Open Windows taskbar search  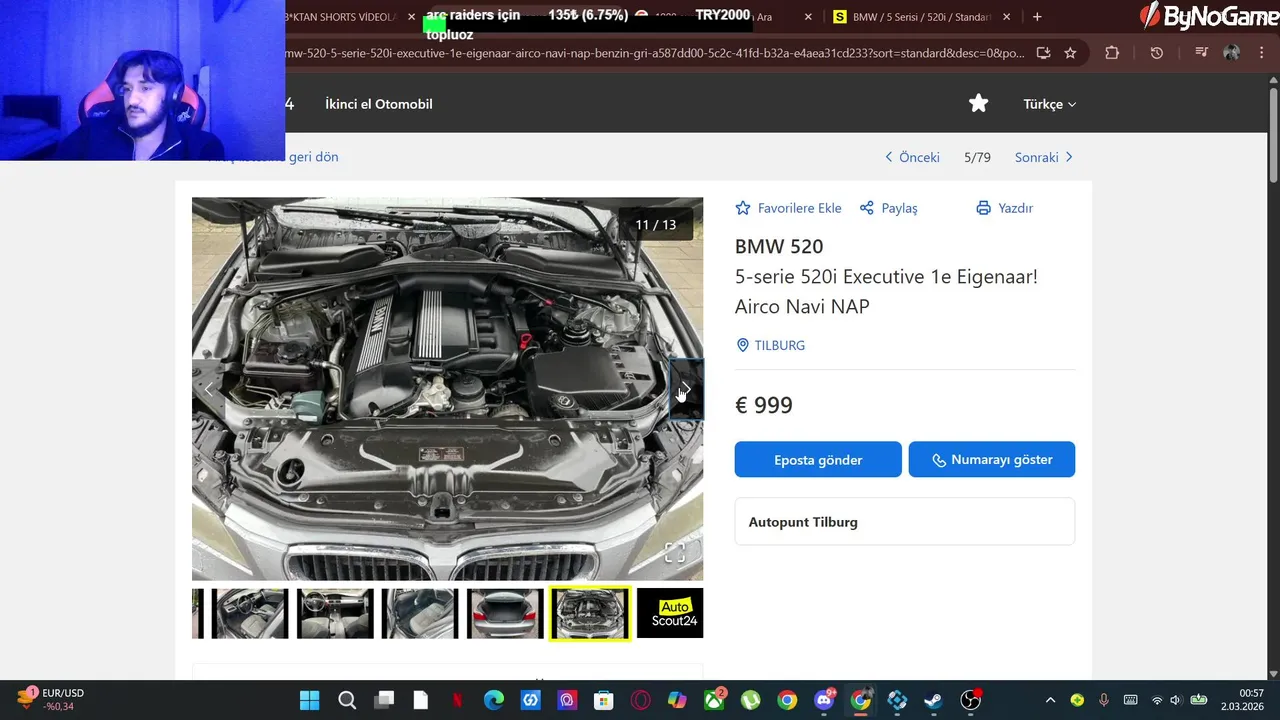click(347, 700)
